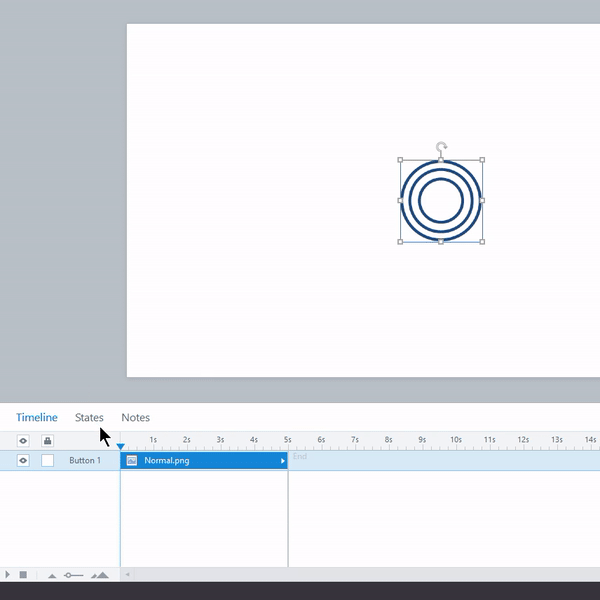The image size is (600, 600).
Task: Click the 4s mark on the time ruler
Action: point(254,440)
